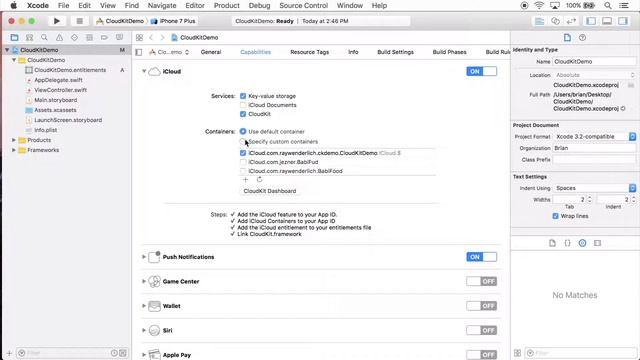Viewport: 640px width, 360px height.
Task: Expand the Game Center section
Action: coord(144,281)
